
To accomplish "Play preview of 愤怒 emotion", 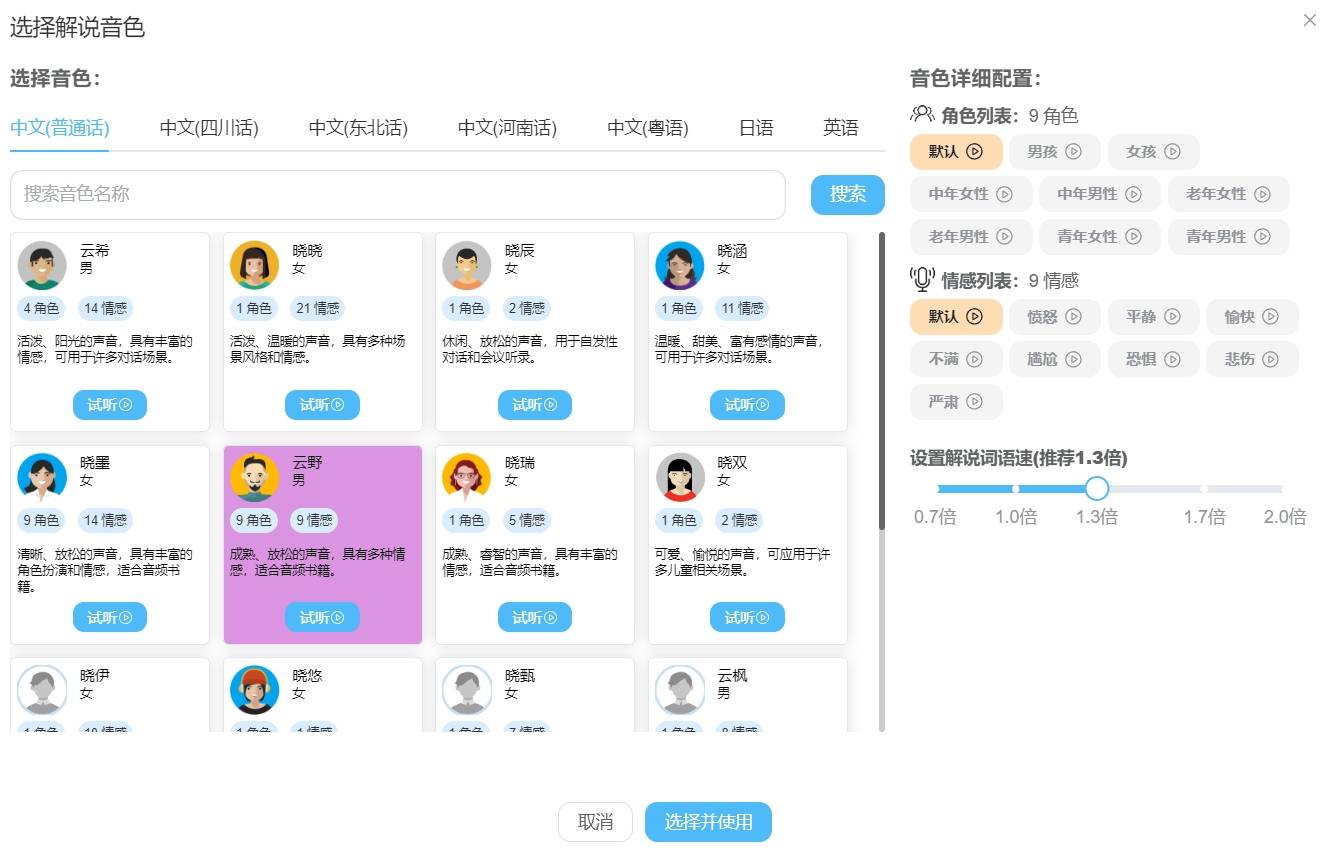I will point(1073,317).
